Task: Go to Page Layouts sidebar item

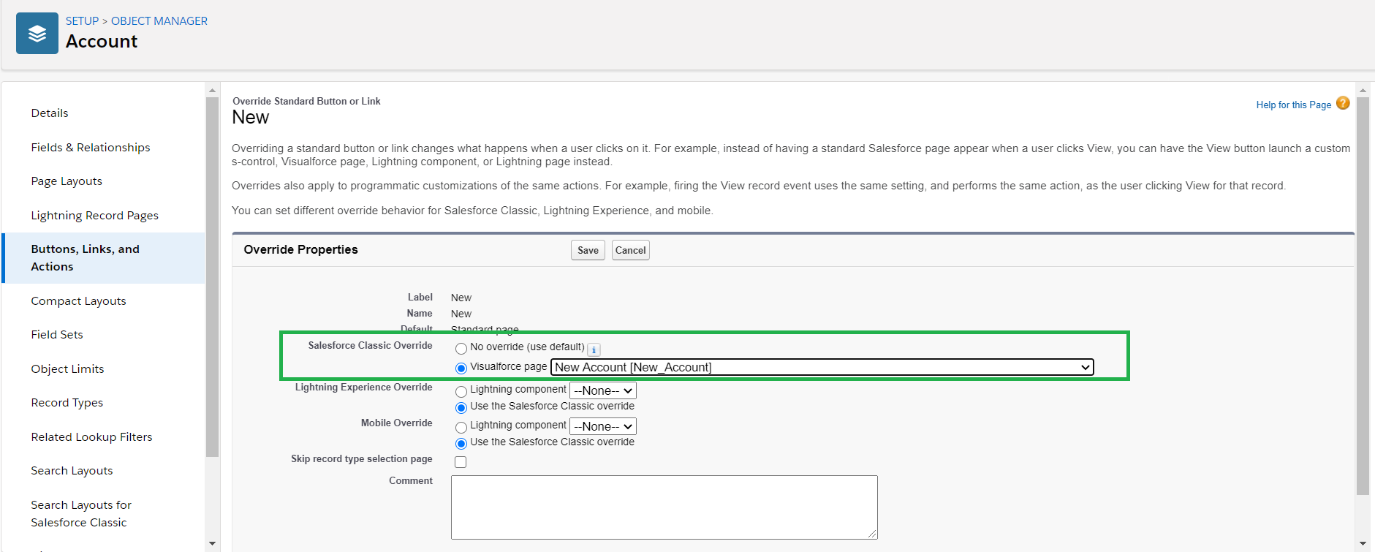Action: pos(66,181)
